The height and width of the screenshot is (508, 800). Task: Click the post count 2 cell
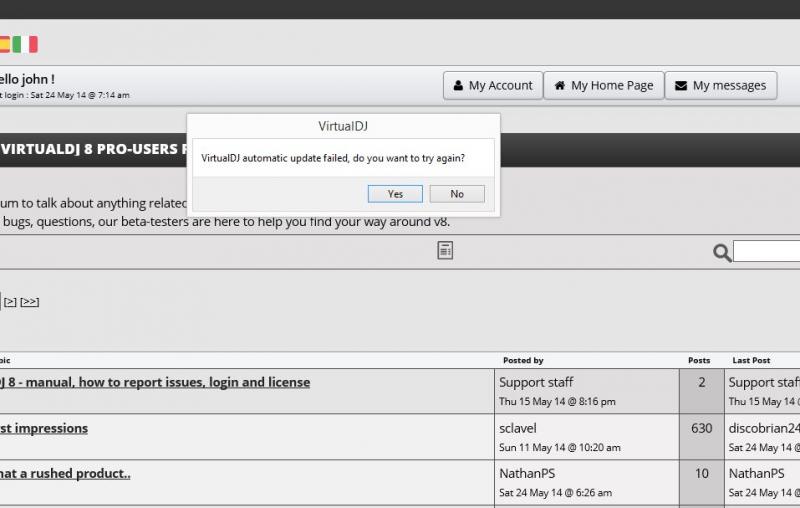[702, 391]
